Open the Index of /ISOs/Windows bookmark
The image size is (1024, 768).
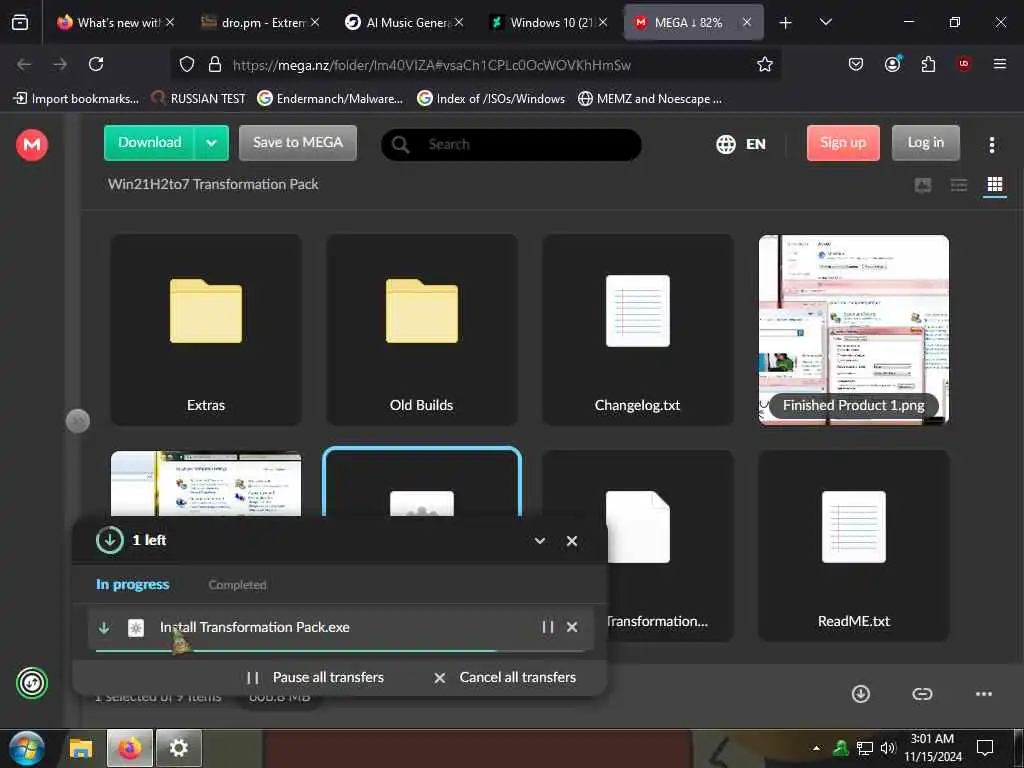pyautogui.click(x=491, y=99)
